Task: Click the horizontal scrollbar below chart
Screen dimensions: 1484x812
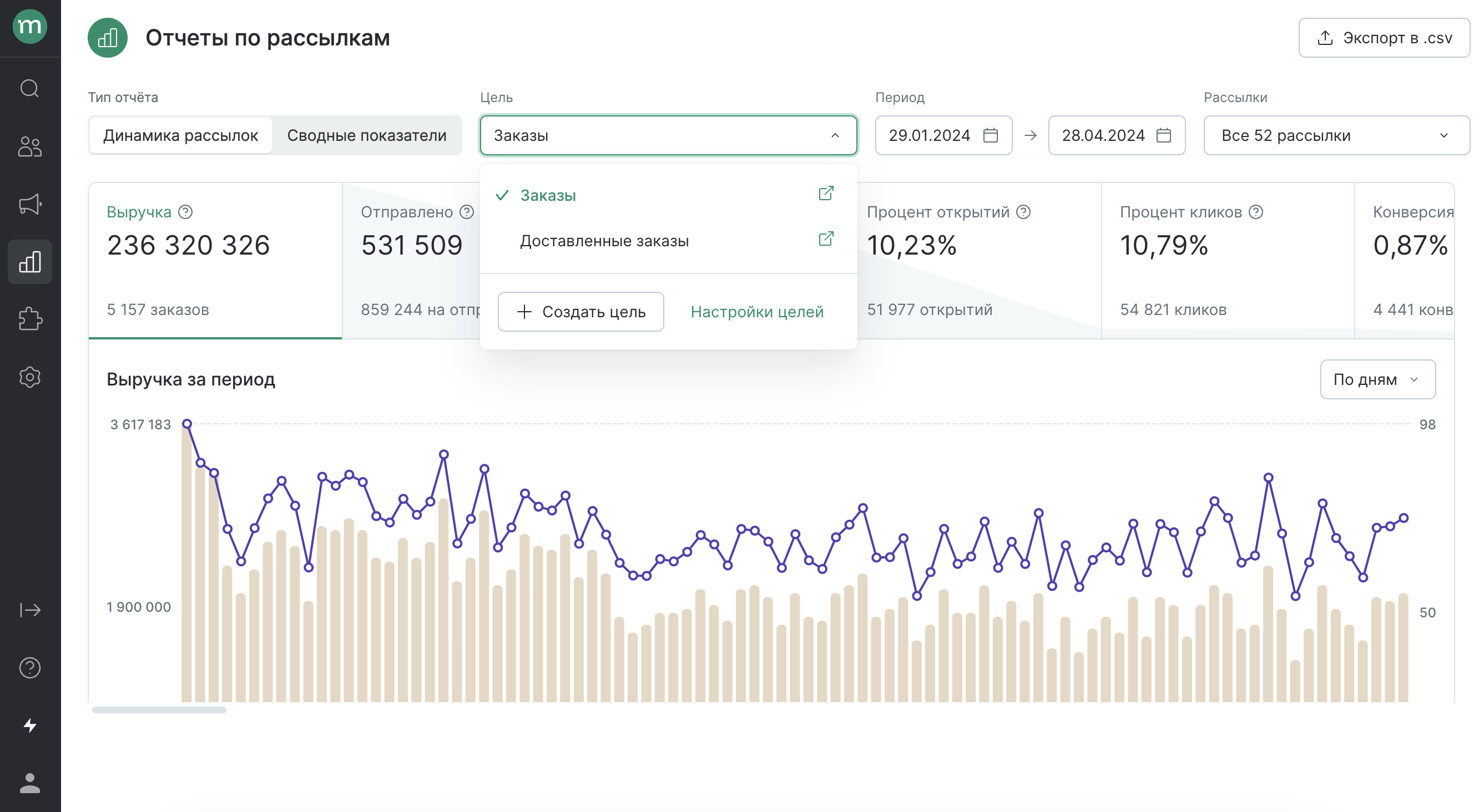Action: pyautogui.click(x=159, y=710)
